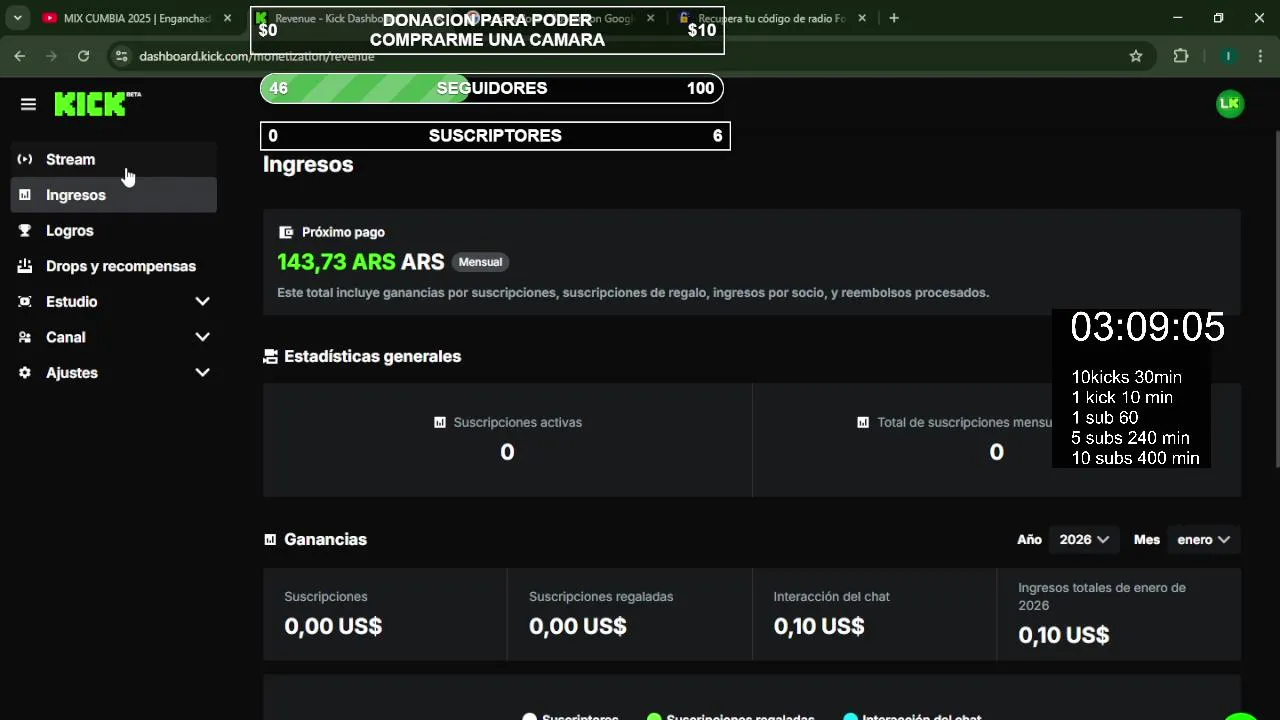Screen dimensions: 1280x720
Task: Open a new browser tab
Action: (x=894, y=18)
